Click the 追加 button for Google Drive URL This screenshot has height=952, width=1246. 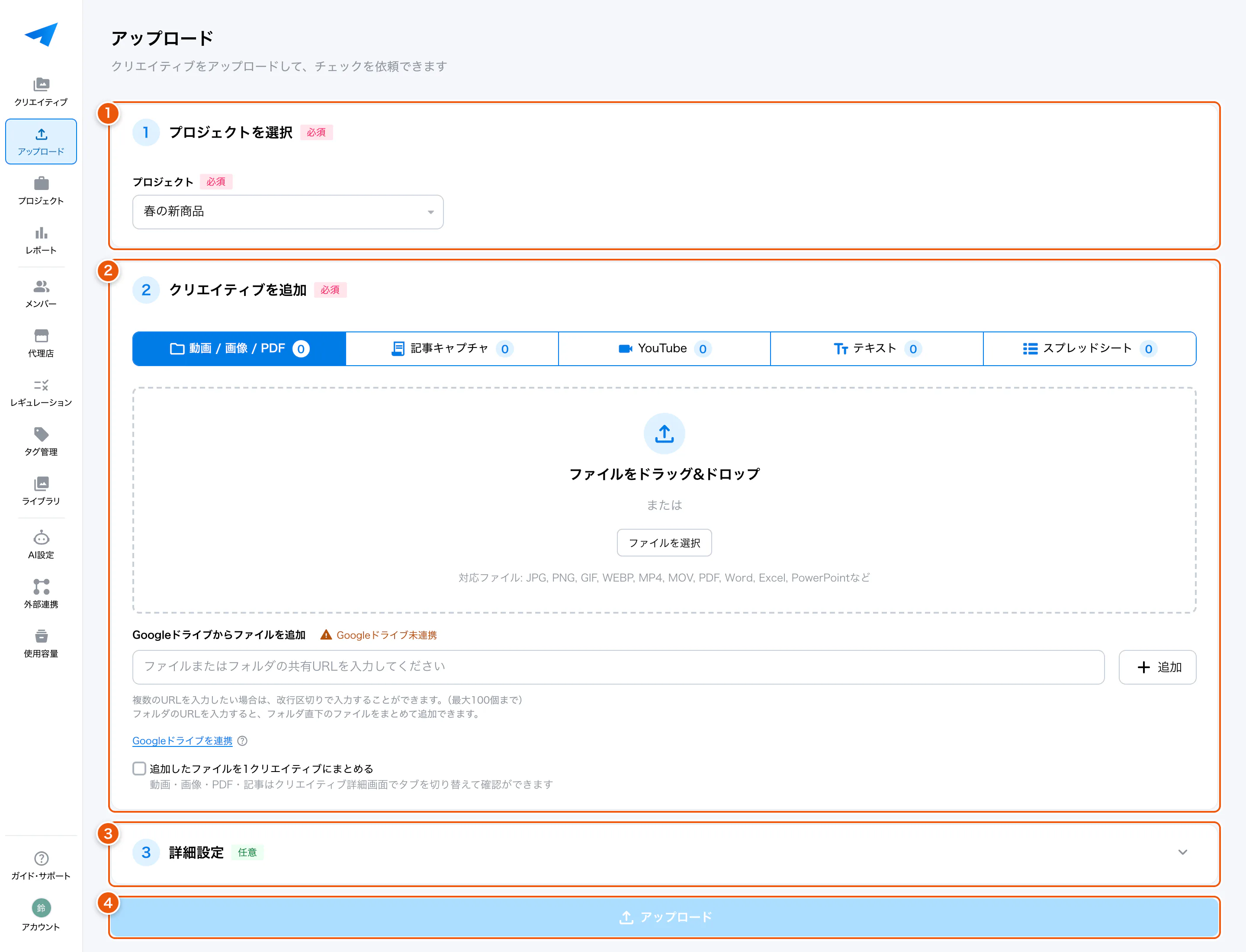1157,667
